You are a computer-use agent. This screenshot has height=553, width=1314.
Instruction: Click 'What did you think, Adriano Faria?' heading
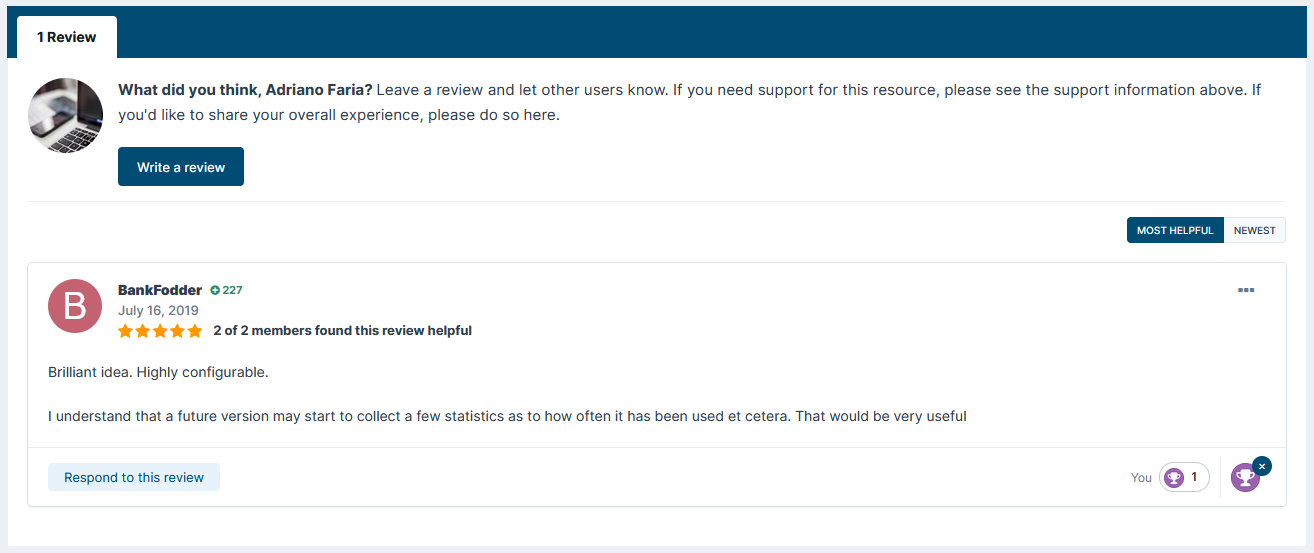(245, 90)
